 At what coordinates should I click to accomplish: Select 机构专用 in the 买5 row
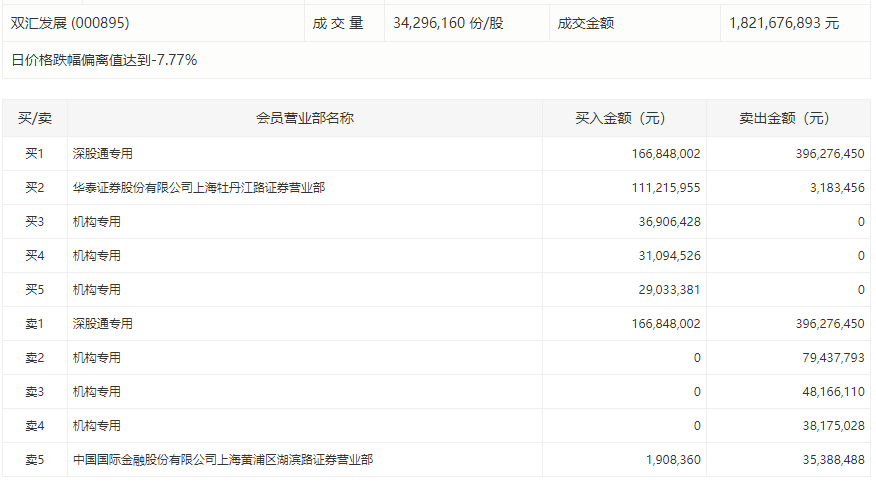[x=96, y=290]
